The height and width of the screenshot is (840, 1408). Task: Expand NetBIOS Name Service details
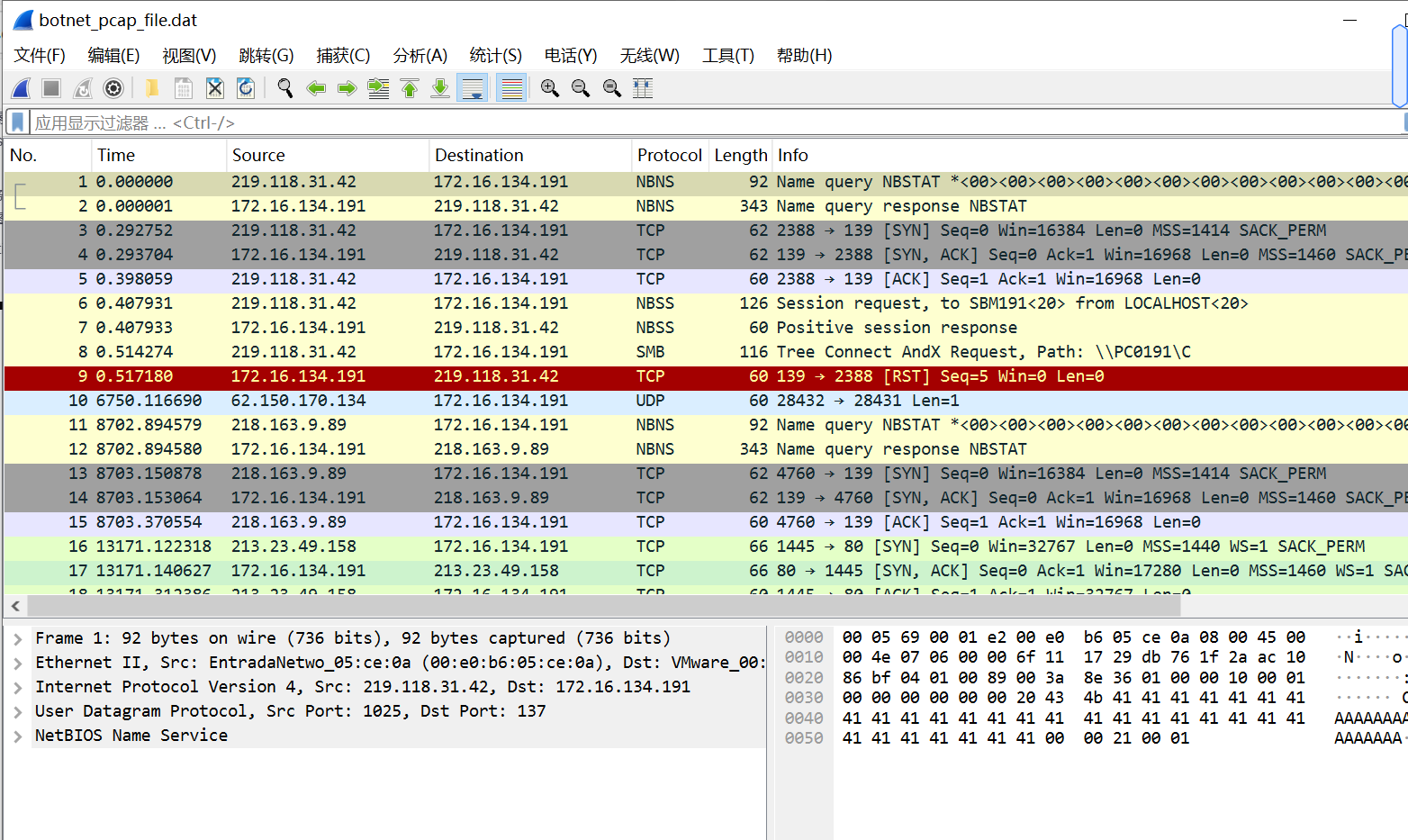[18, 736]
